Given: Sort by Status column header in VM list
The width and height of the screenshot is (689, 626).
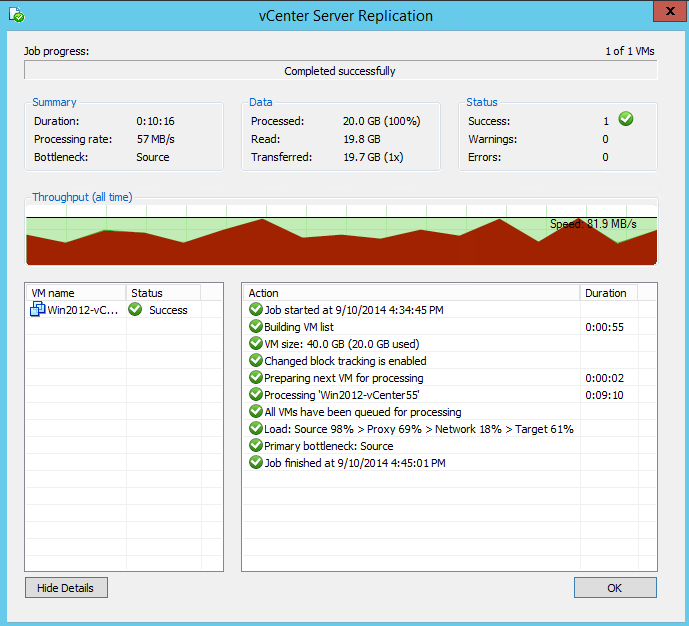Looking at the screenshot, I should pyautogui.click(x=163, y=293).
